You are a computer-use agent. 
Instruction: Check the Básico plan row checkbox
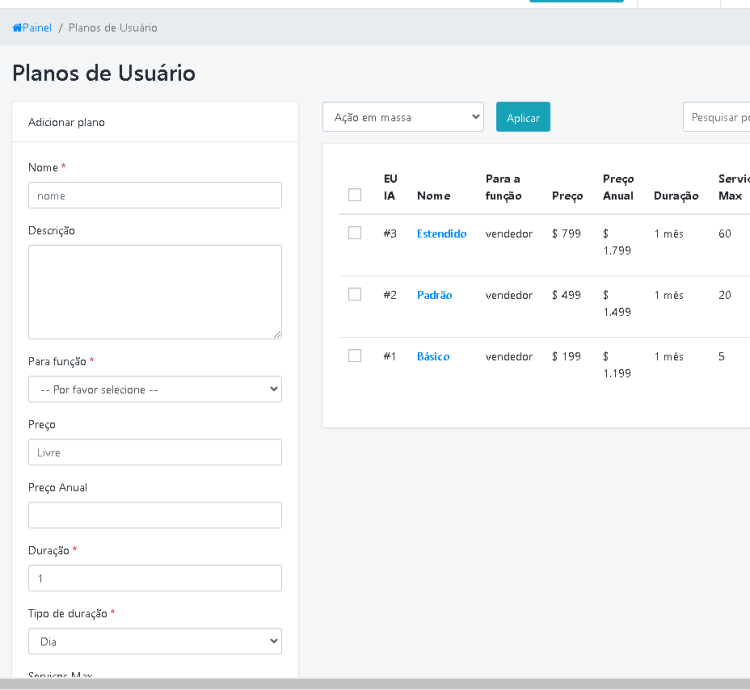pyautogui.click(x=354, y=356)
